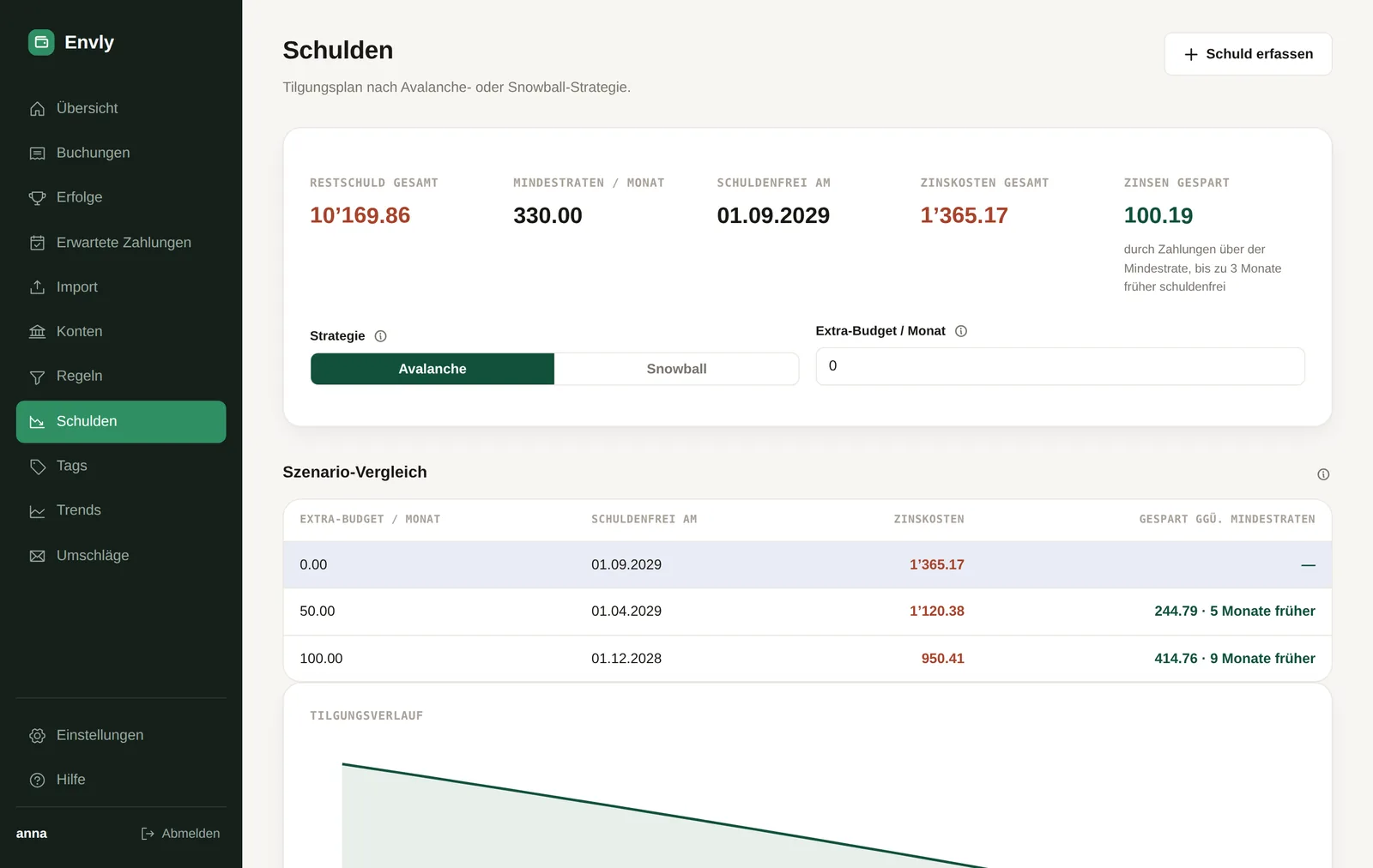1373x868 pixels.
Task: Click the calendar icon beside Erwartete Zahlungen
Action: [37, 243]
